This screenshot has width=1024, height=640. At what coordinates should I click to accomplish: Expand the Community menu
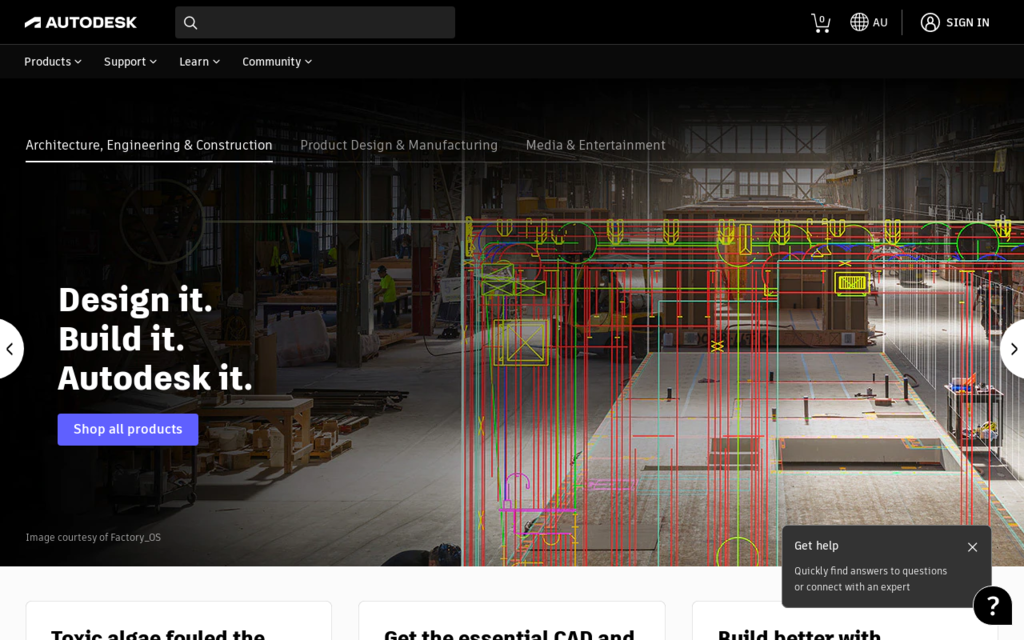[x=277, y=61]
